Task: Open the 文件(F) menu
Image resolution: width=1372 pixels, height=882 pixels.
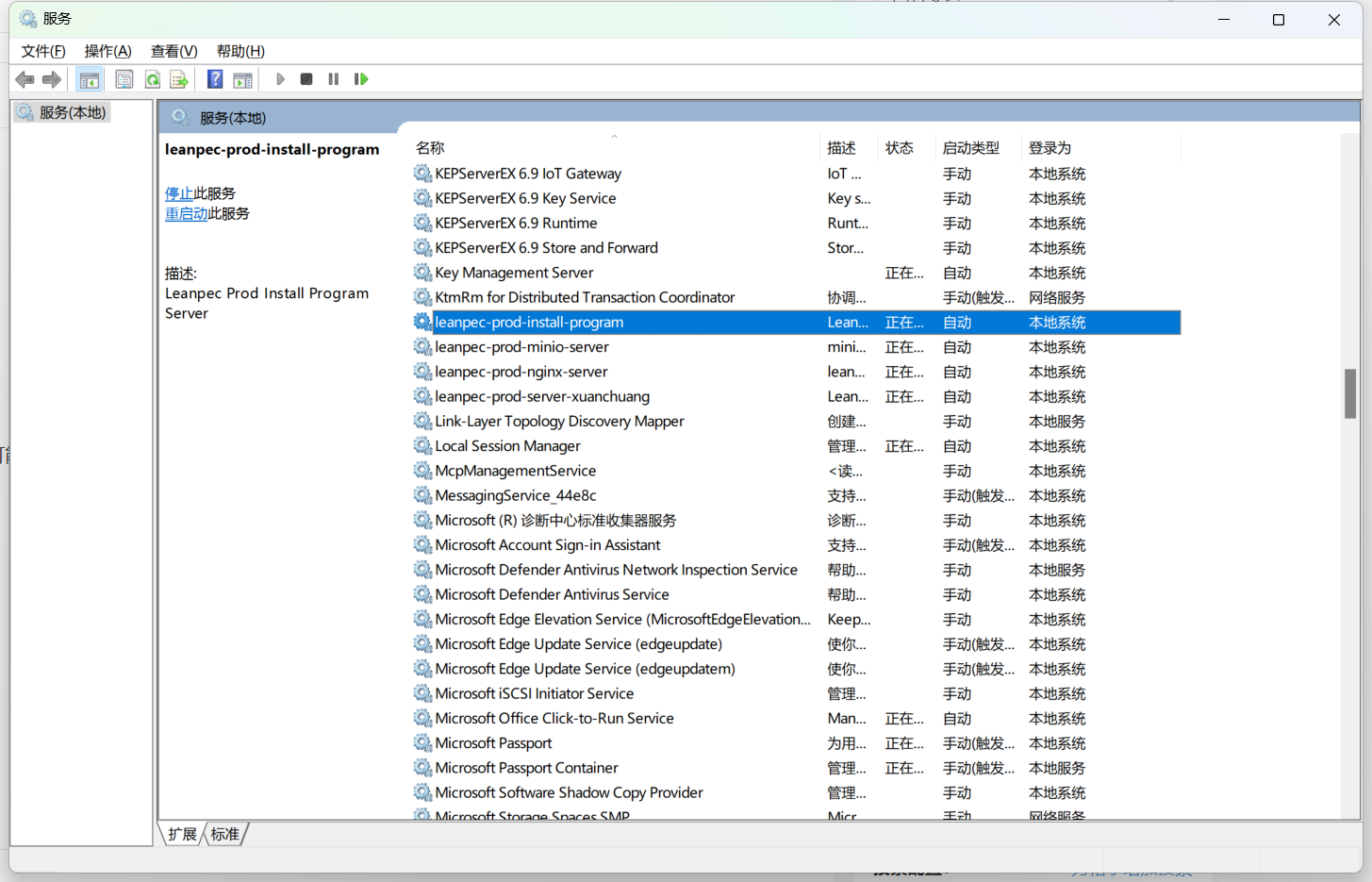Action: [43, 51]
